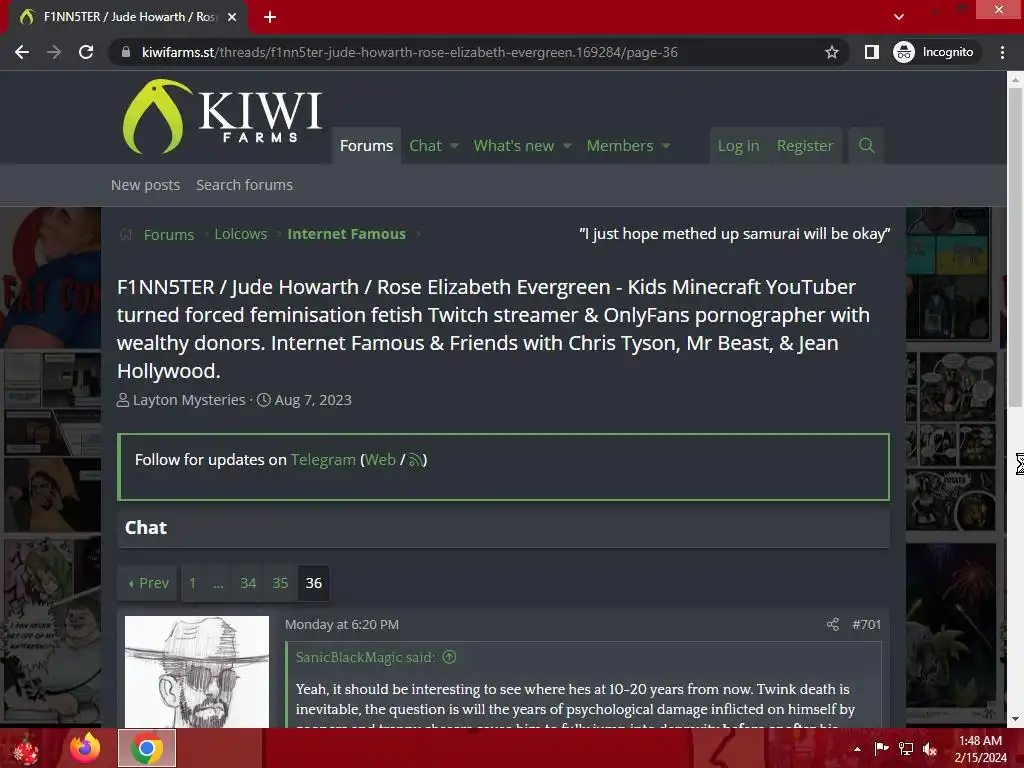Expand the page ellipsis jump
Image resolution: width=1024 pixels, height=768 pixels.
click(218, 583)
